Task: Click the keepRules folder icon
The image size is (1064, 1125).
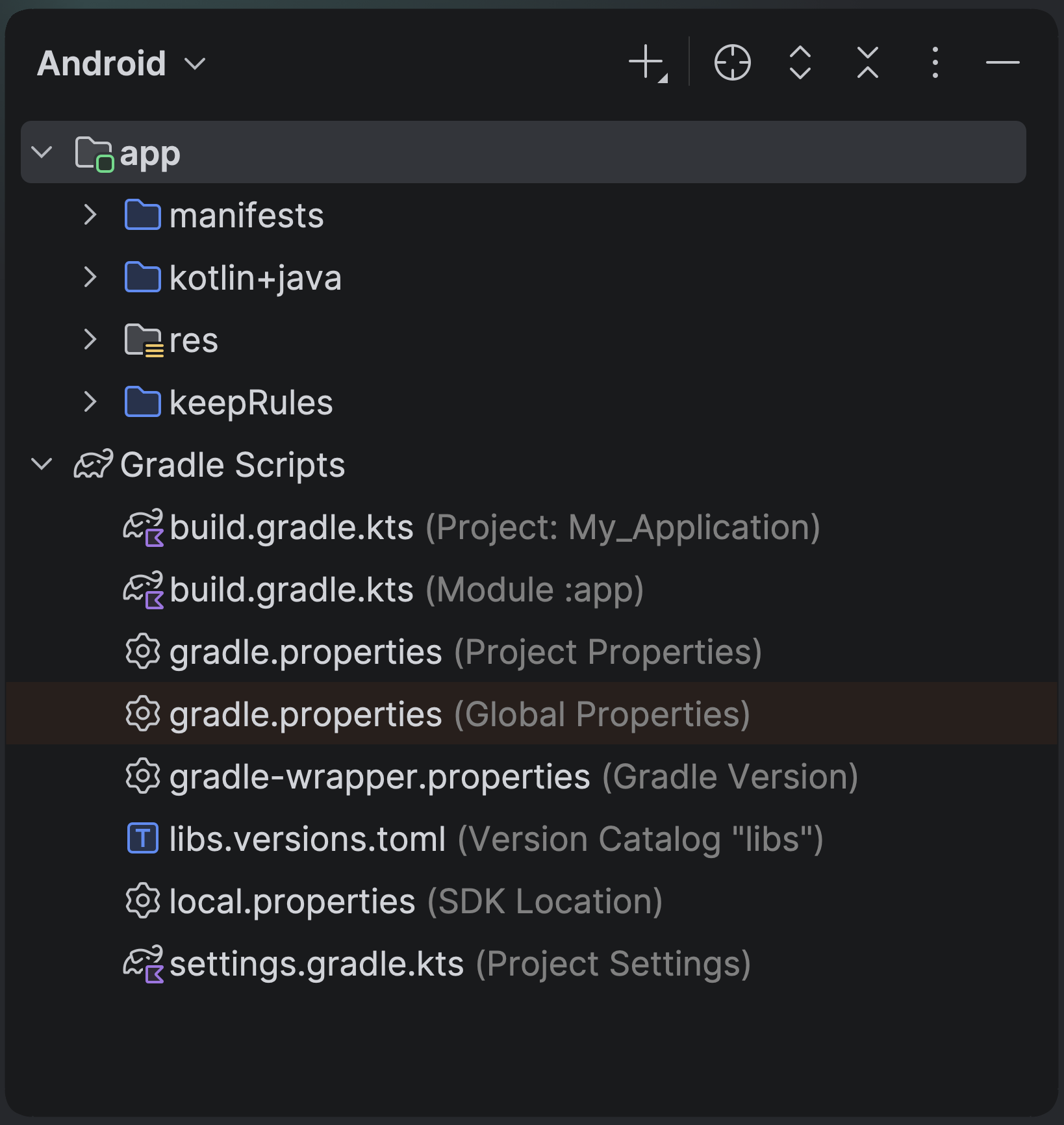Action: [x=143, y=402]
